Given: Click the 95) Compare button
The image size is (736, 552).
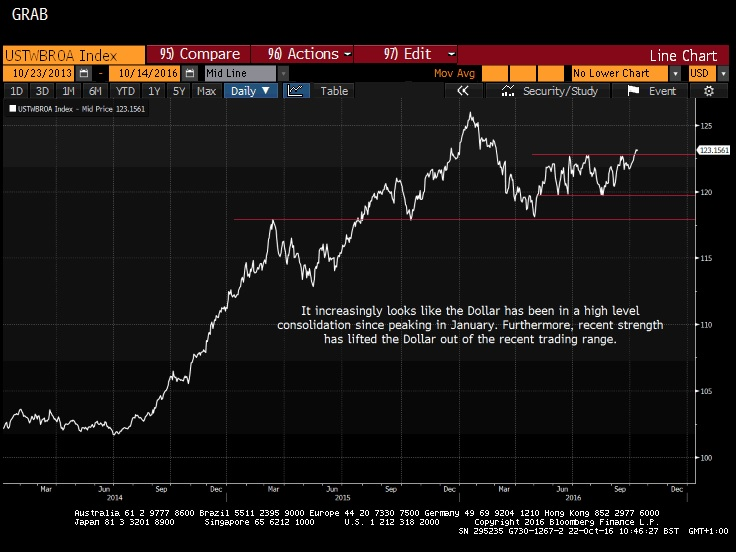Looking at the screenshot, I should (198, 54).
